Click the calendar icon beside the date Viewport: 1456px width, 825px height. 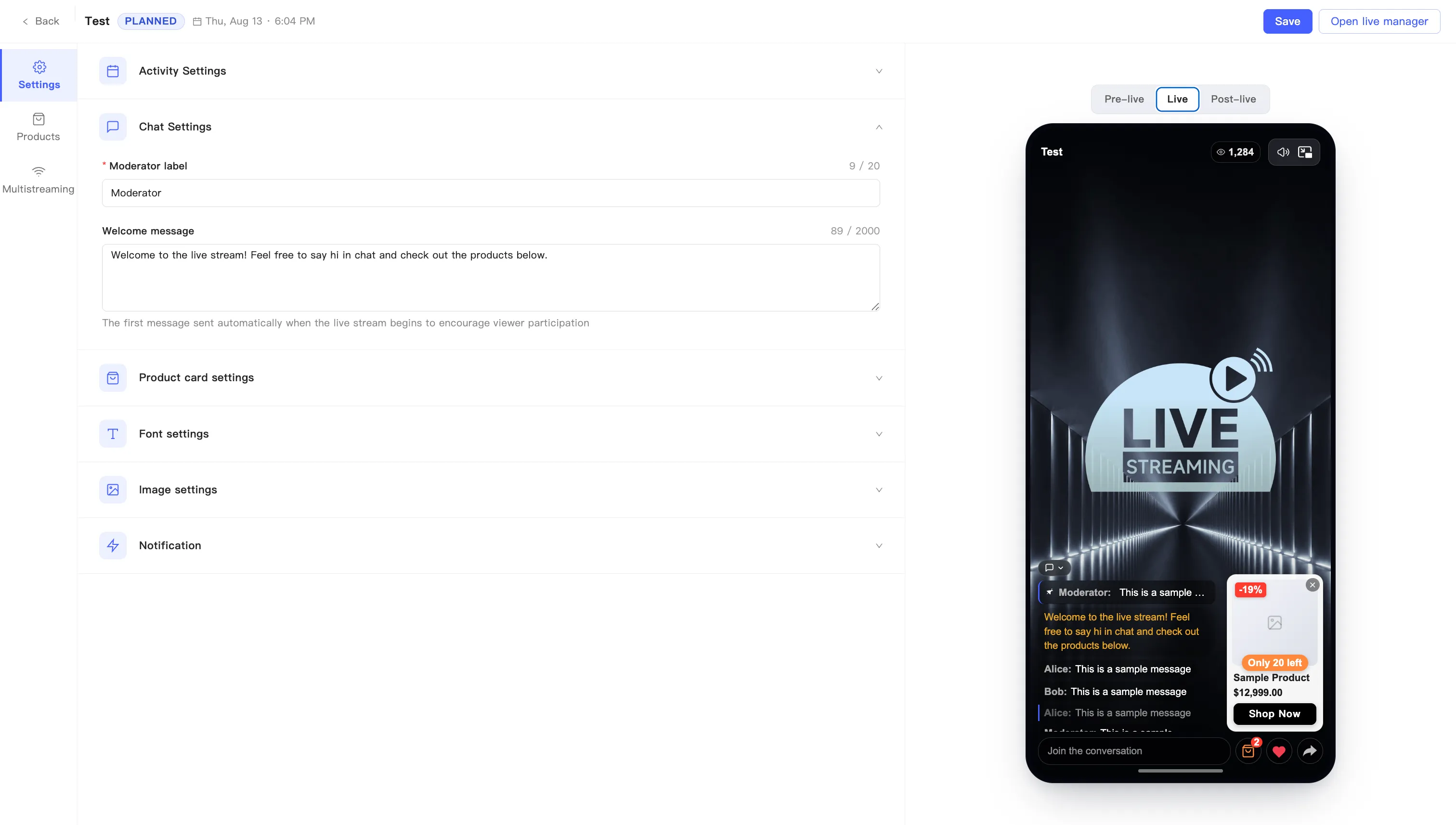(x=197, y=22)
